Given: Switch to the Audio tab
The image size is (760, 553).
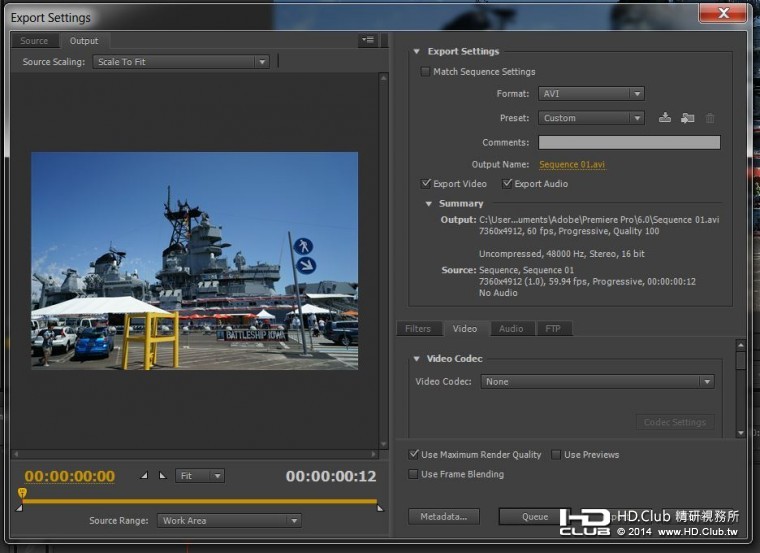Looking at the screenshot, I should coord(510,329).
